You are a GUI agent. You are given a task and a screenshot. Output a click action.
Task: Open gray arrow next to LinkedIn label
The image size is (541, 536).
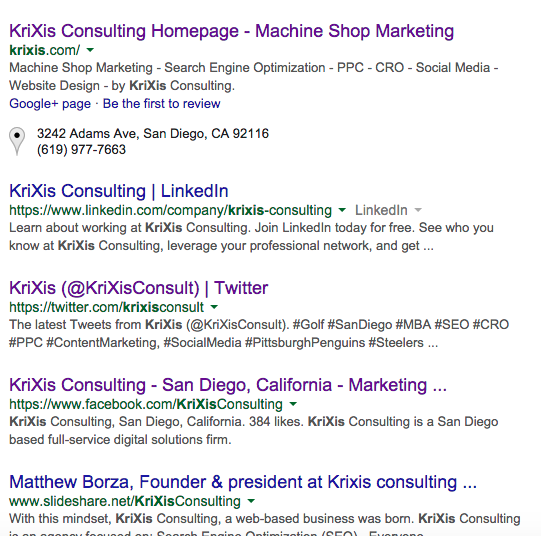pos(418,210)
